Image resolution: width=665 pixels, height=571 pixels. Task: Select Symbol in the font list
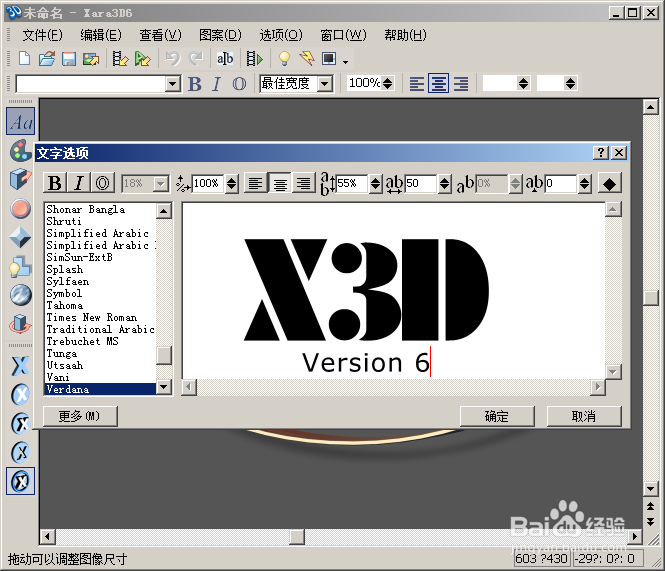point(100,294)
